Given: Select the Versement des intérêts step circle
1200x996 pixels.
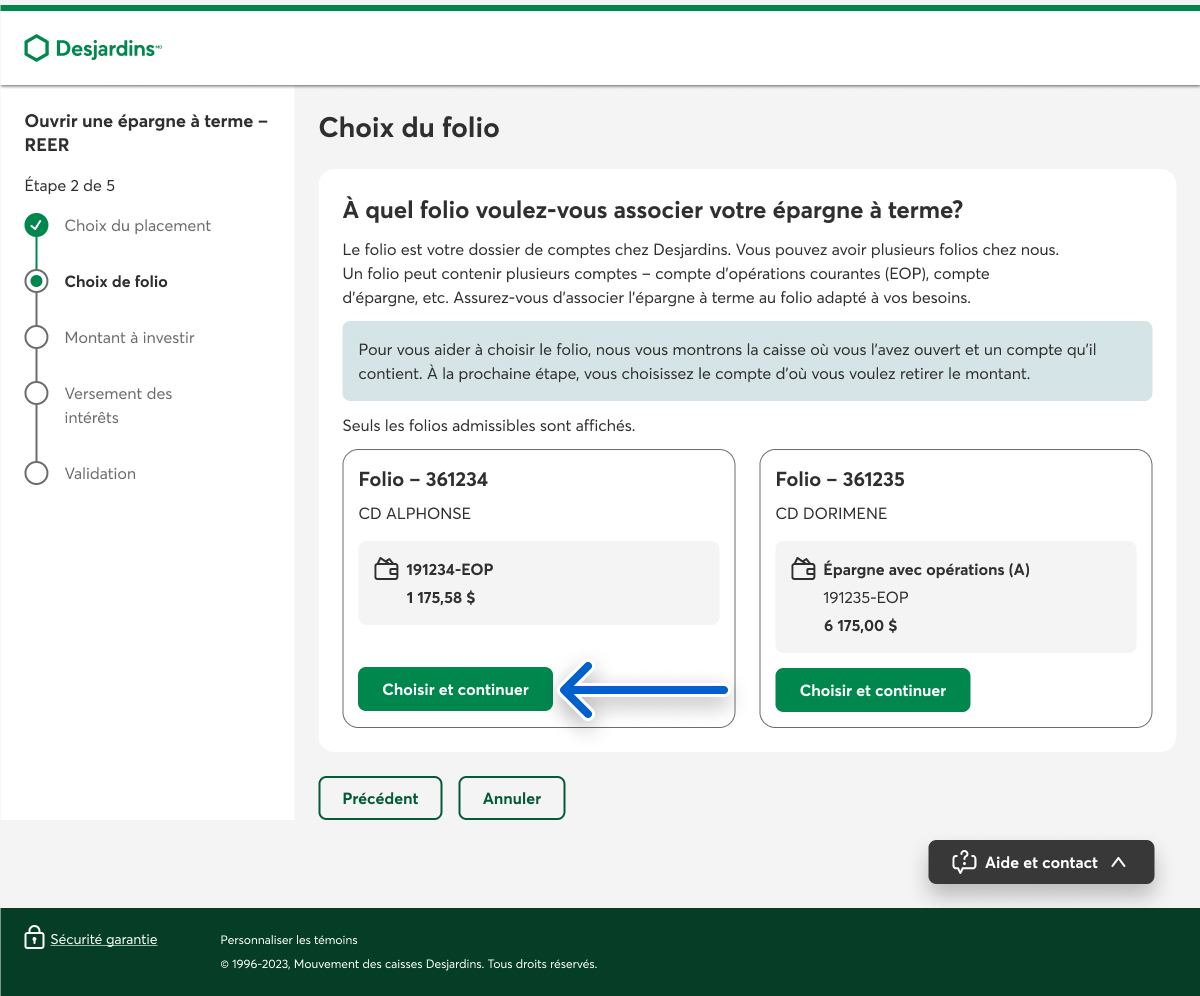Looking at the screenshot, I should [36, 393].
